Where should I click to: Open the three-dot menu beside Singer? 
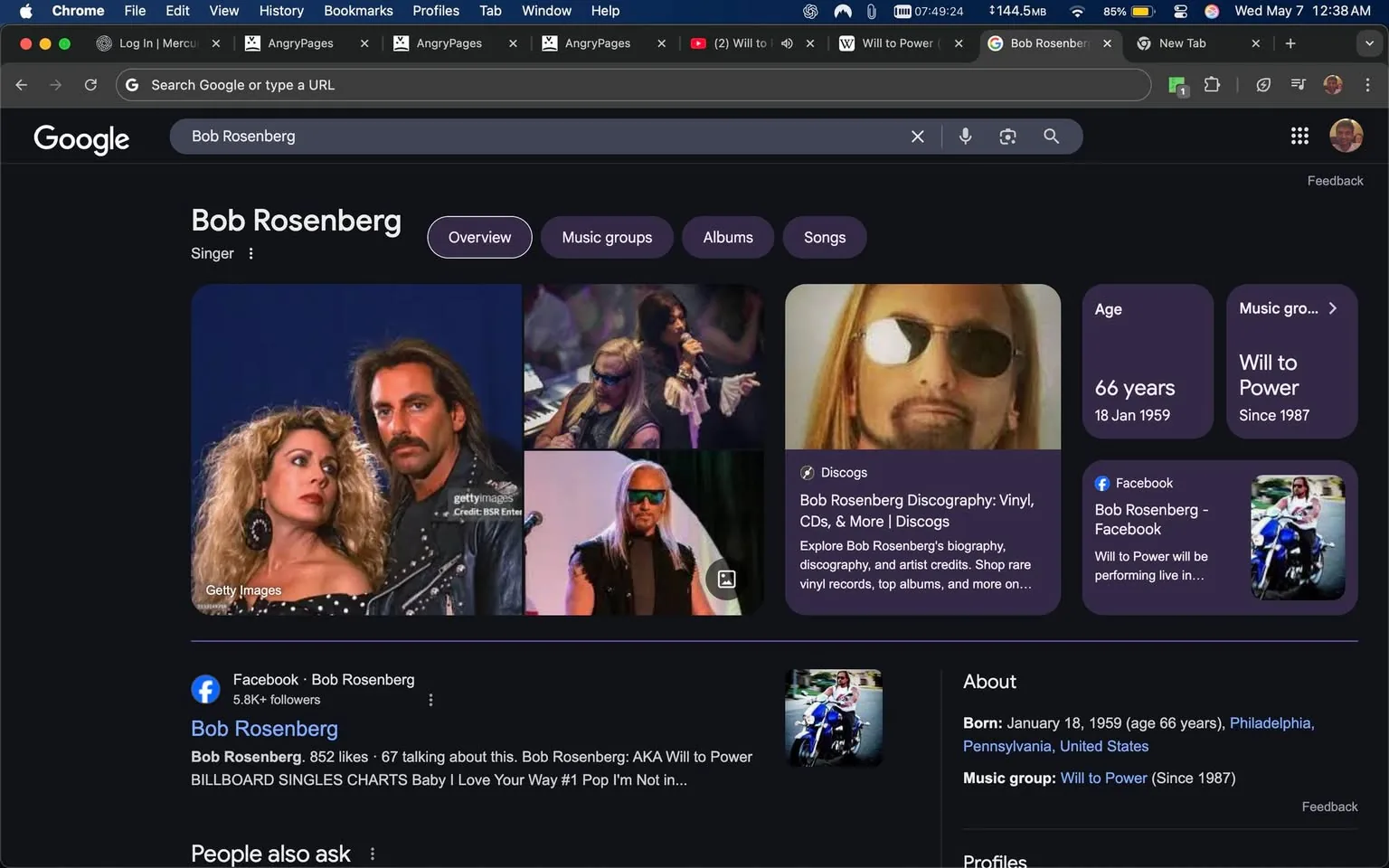[250, 253]
